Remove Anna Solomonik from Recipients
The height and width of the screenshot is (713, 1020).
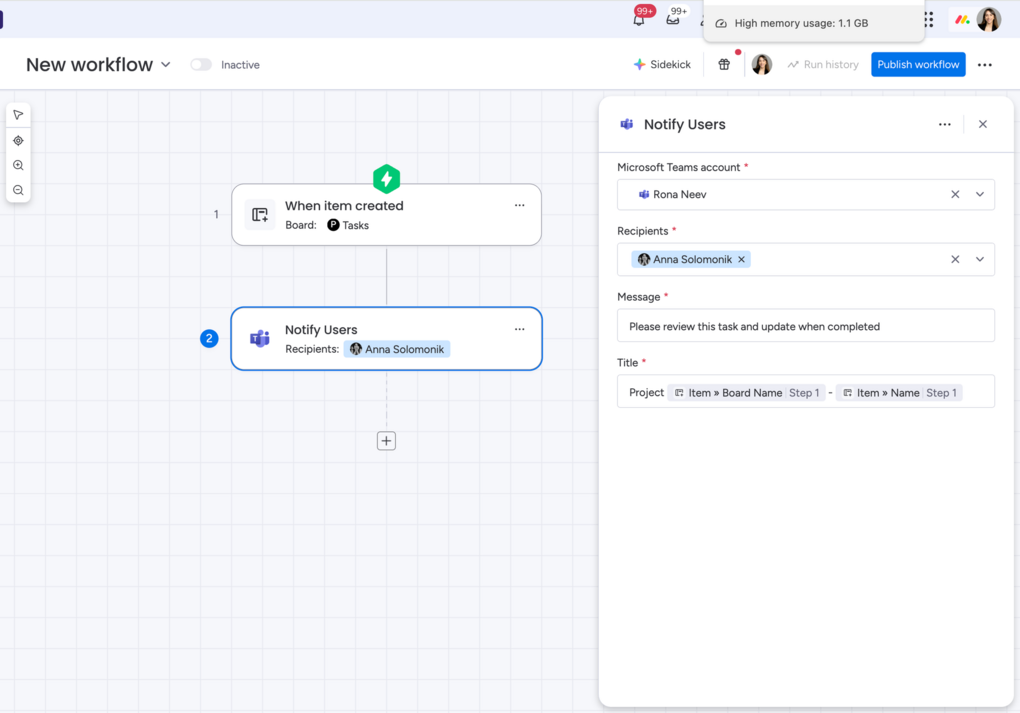coord(741,259)
